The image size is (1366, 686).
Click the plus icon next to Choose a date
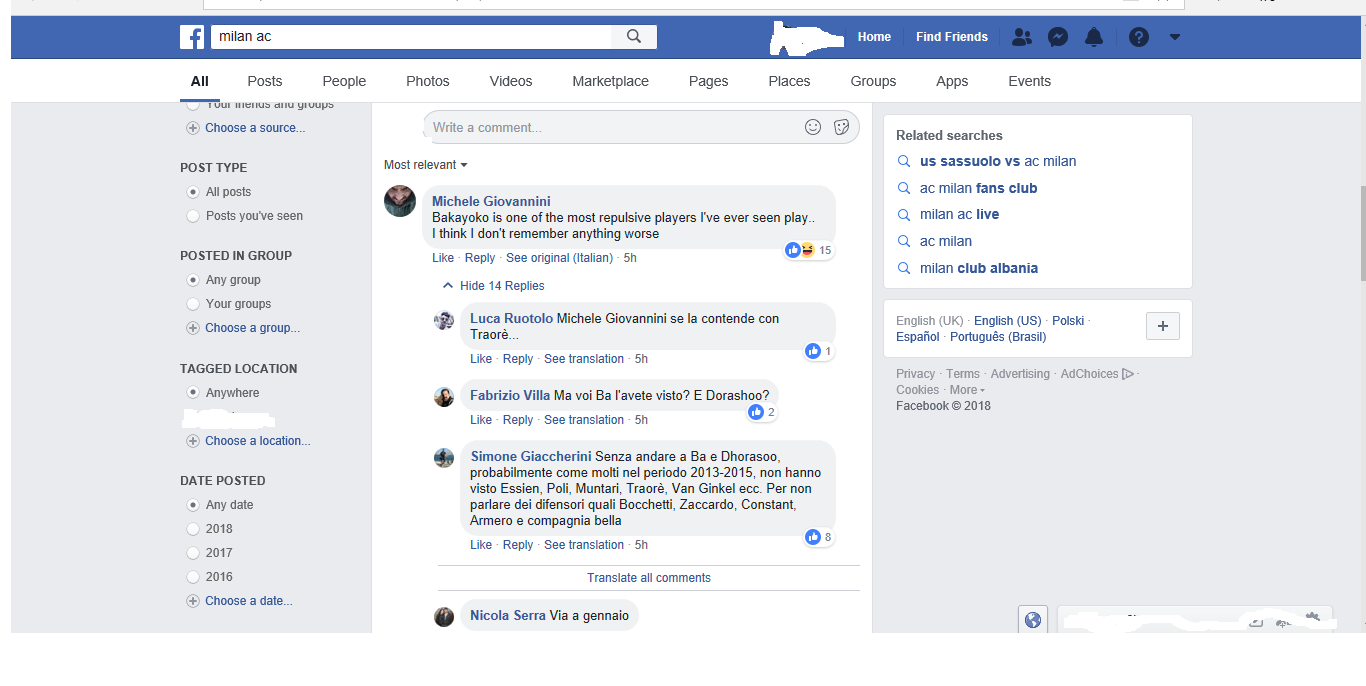(193, 601)
